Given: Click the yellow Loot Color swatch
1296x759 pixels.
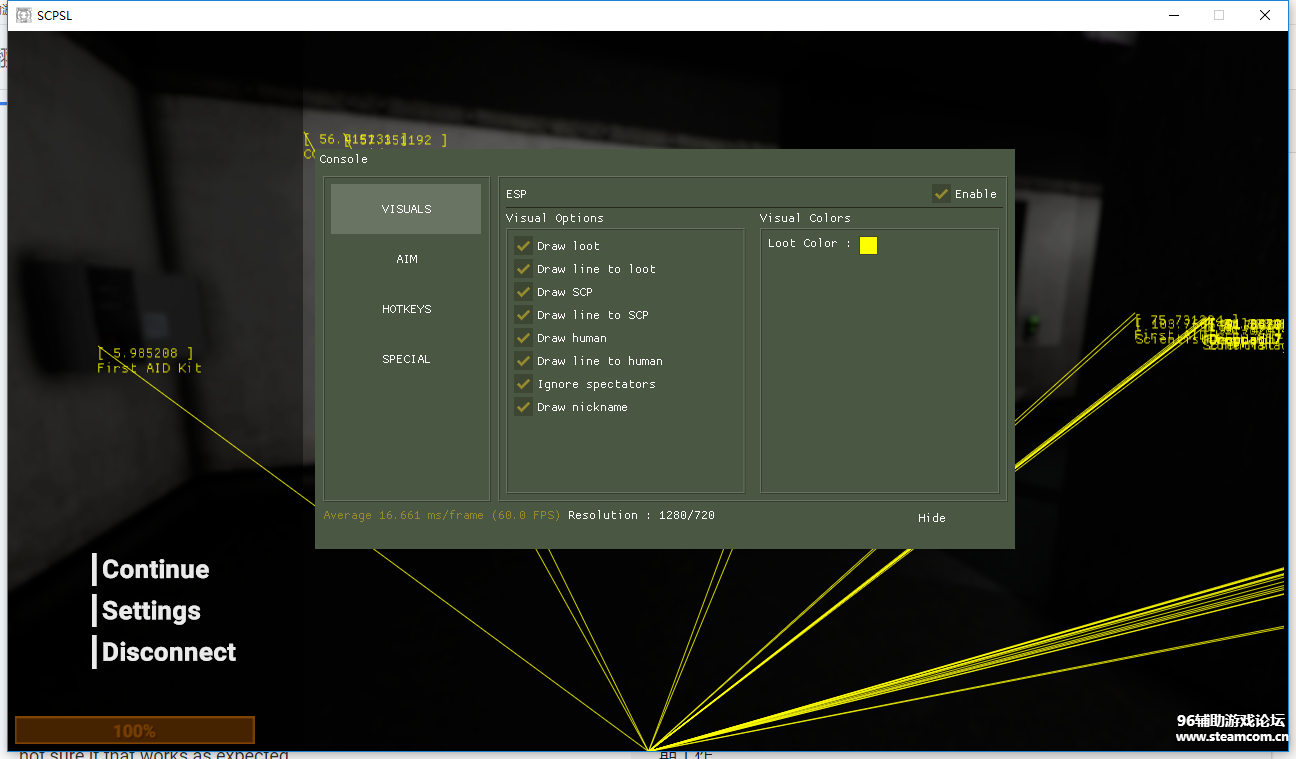Looking at the screenshot, I should point(868,245).
